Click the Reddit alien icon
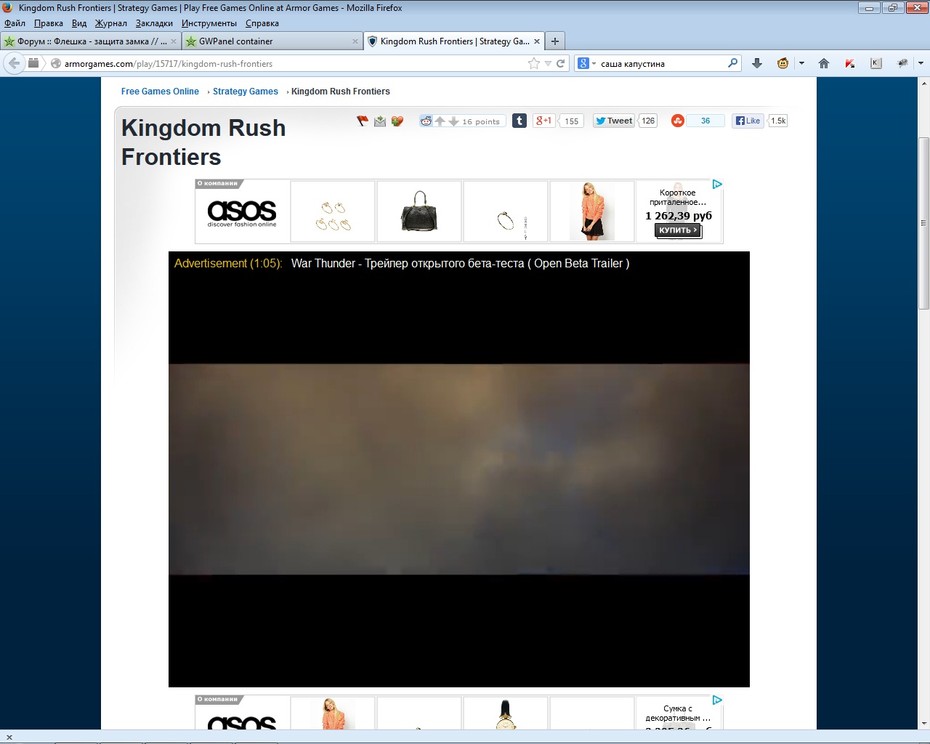 pos(426,121)
